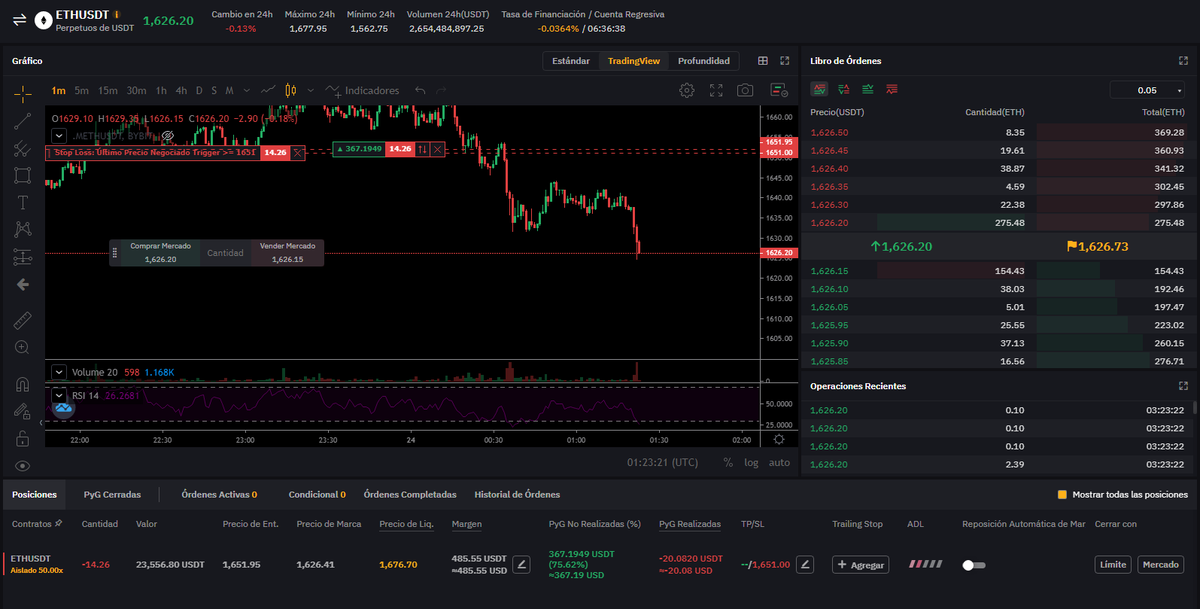
Task: Open the Condicional orders tab
Action: click(317, 494)
